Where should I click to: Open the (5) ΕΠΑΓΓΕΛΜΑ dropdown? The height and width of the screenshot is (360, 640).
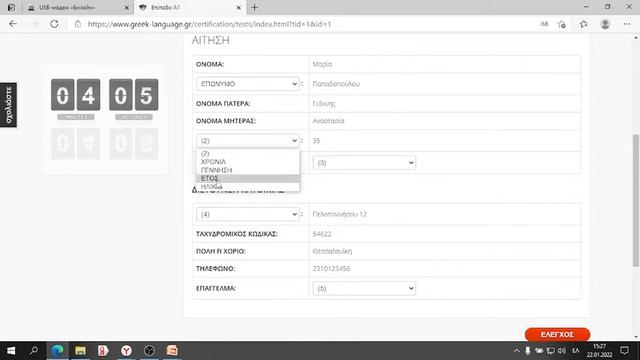(364, 288)
